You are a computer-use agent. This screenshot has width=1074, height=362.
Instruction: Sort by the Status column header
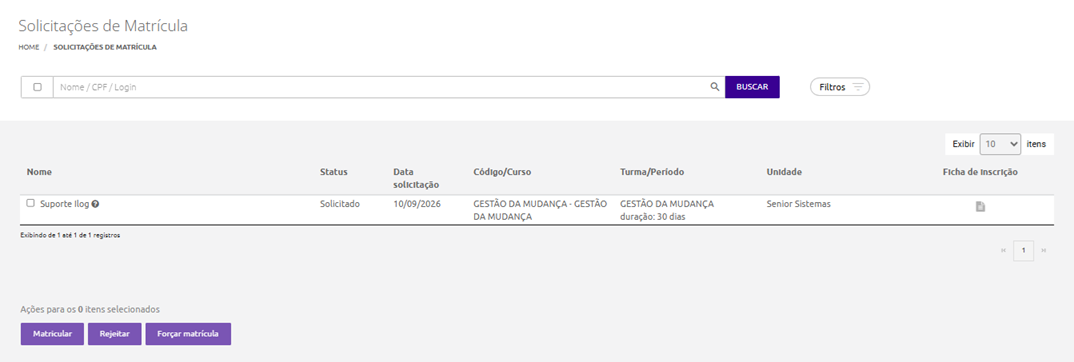pyautogui.click(x=334, y=172)
